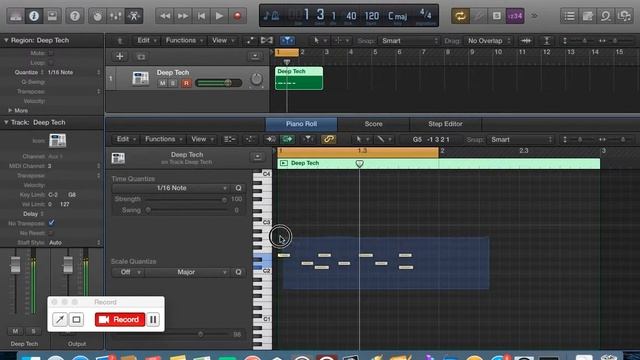Switch to the Step Editor tab
The image size is (640, 360).
(445, 124)
